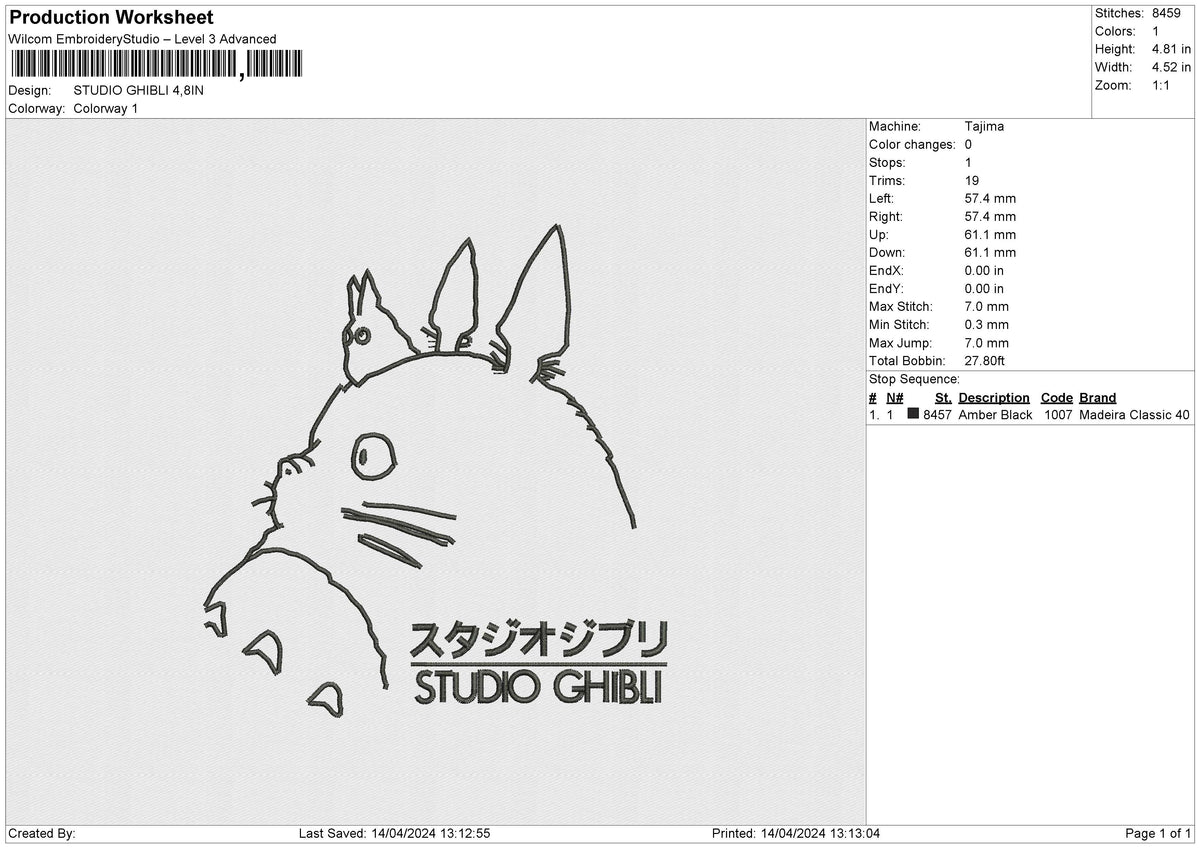Click the embroidered 'STUDIO GHIBLI' lettering in preview
This screenshot has height=848, width=1200.
538,688
